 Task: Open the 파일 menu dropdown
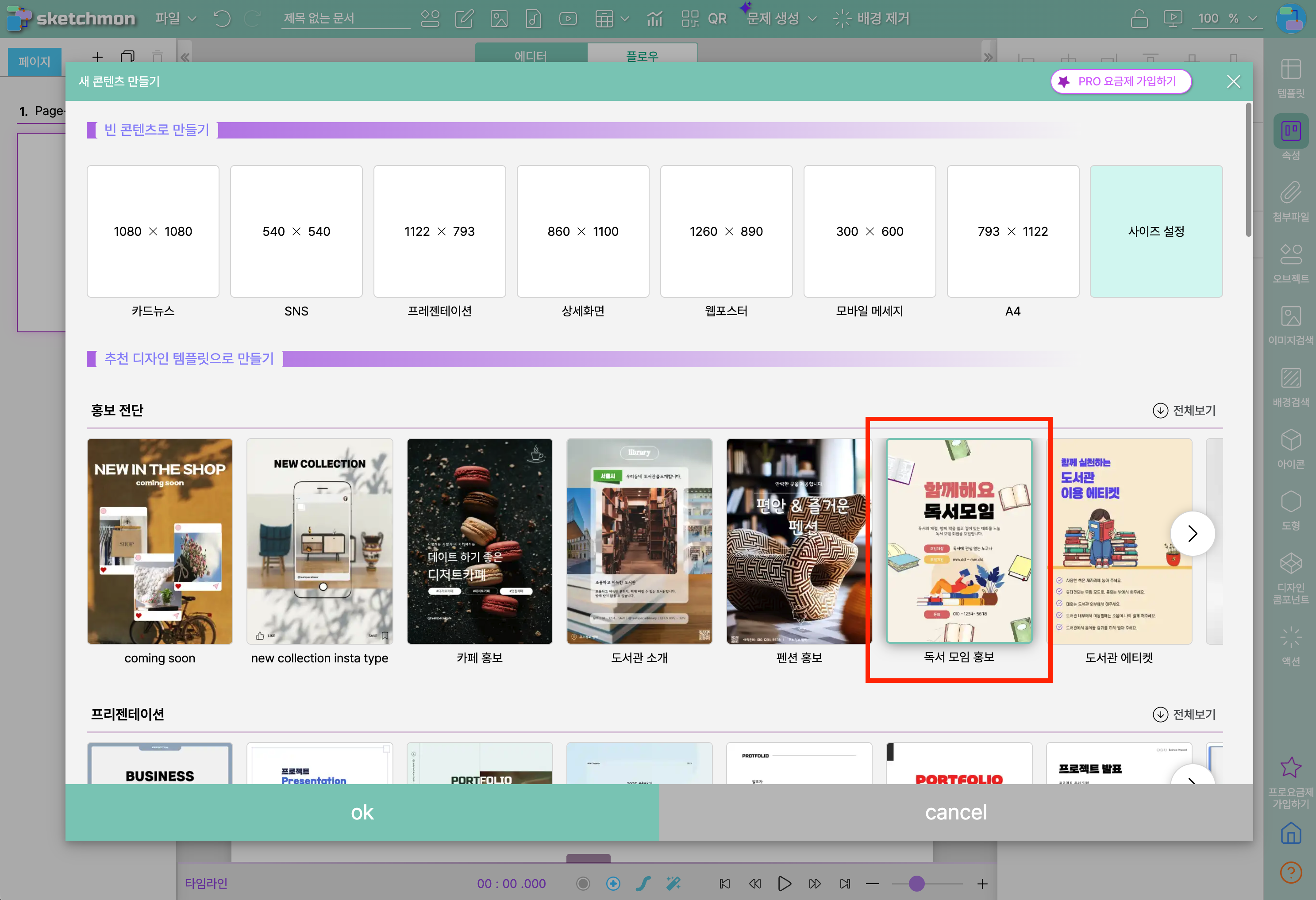(x=176, y=19)
